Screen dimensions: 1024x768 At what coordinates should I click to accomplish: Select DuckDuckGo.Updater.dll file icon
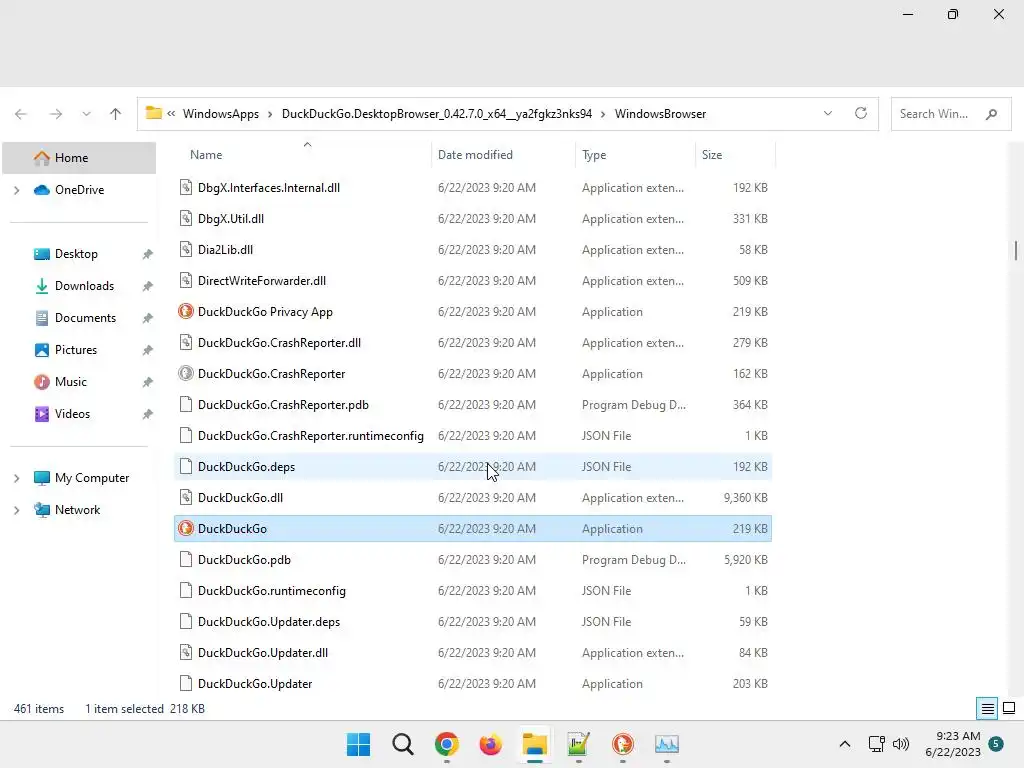(x=186, y=652)
